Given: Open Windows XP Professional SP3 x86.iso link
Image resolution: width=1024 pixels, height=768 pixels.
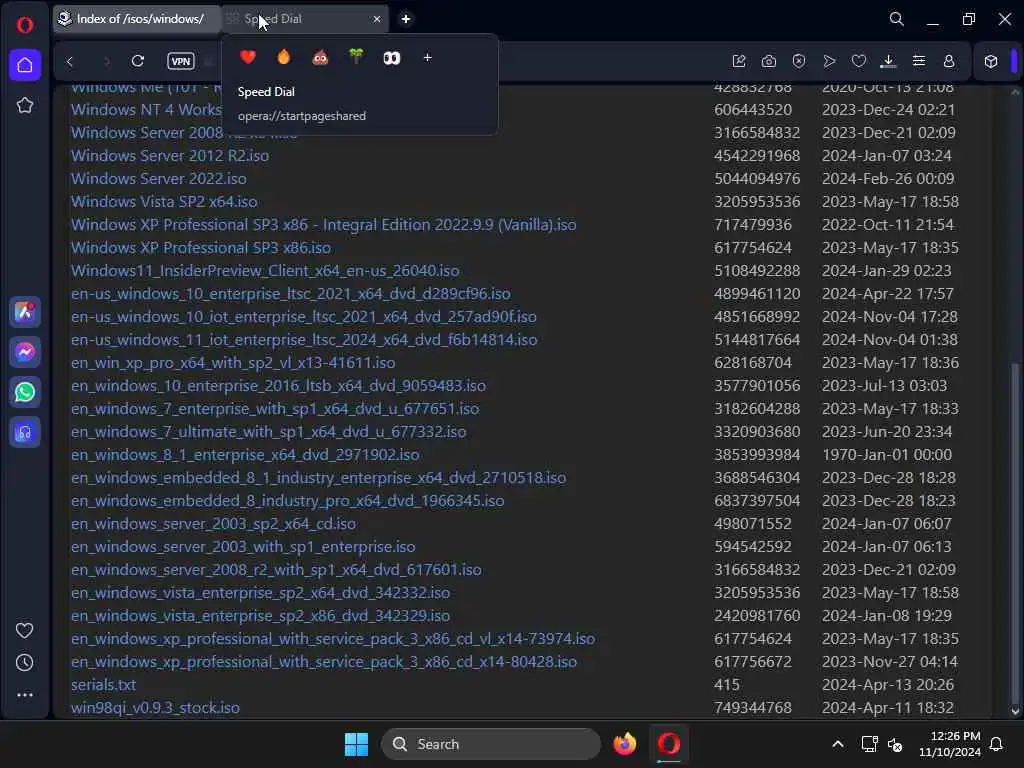Looking at the screenshot, I should pyautogui.click(x=200, y=248).
